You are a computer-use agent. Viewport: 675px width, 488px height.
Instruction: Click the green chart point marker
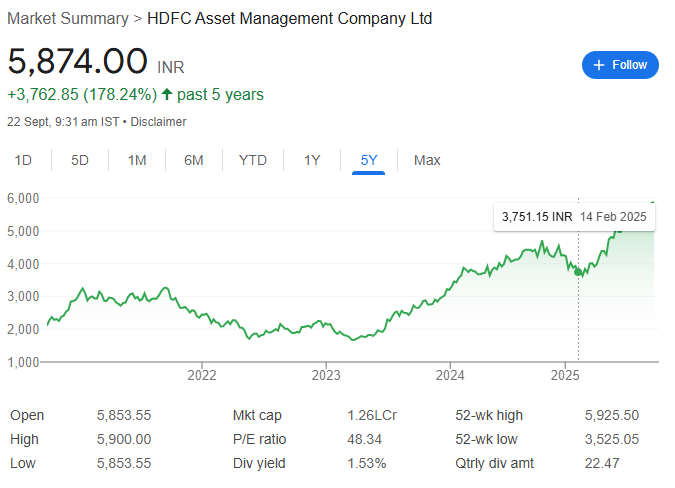coord(578,272)
